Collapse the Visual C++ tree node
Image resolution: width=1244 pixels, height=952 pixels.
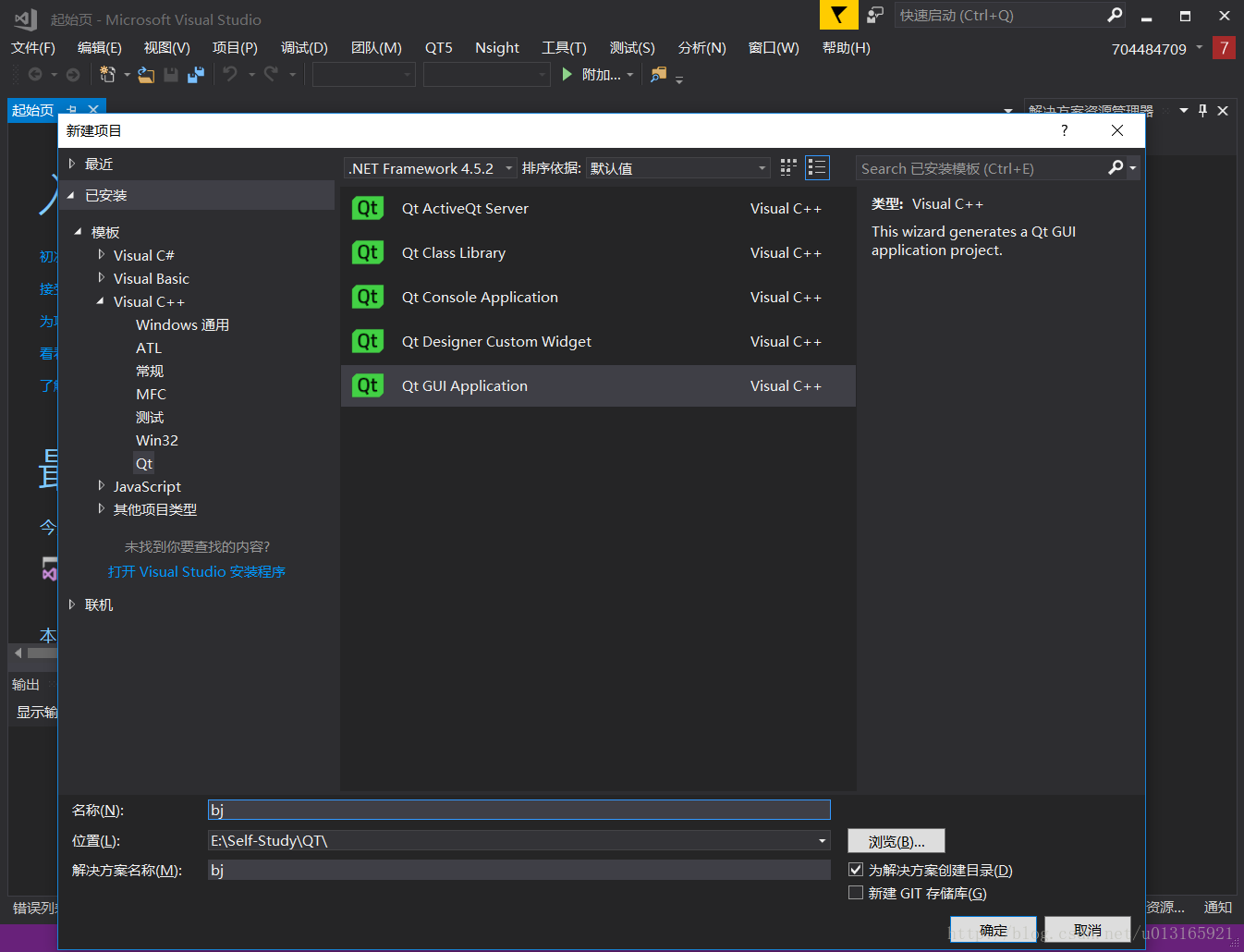tap(101, 301)
